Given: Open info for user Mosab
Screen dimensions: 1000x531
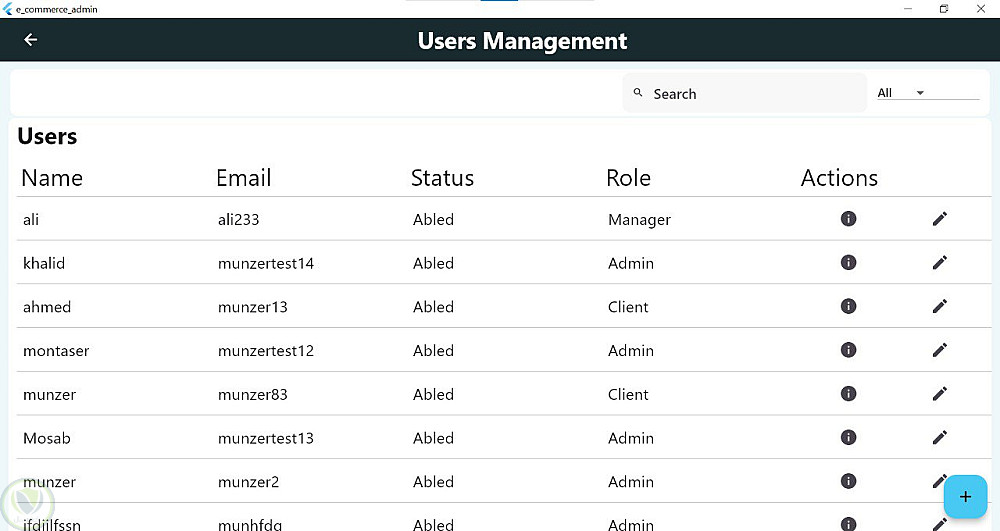Looking at the screenshot, I should click(x=848, y=437).
